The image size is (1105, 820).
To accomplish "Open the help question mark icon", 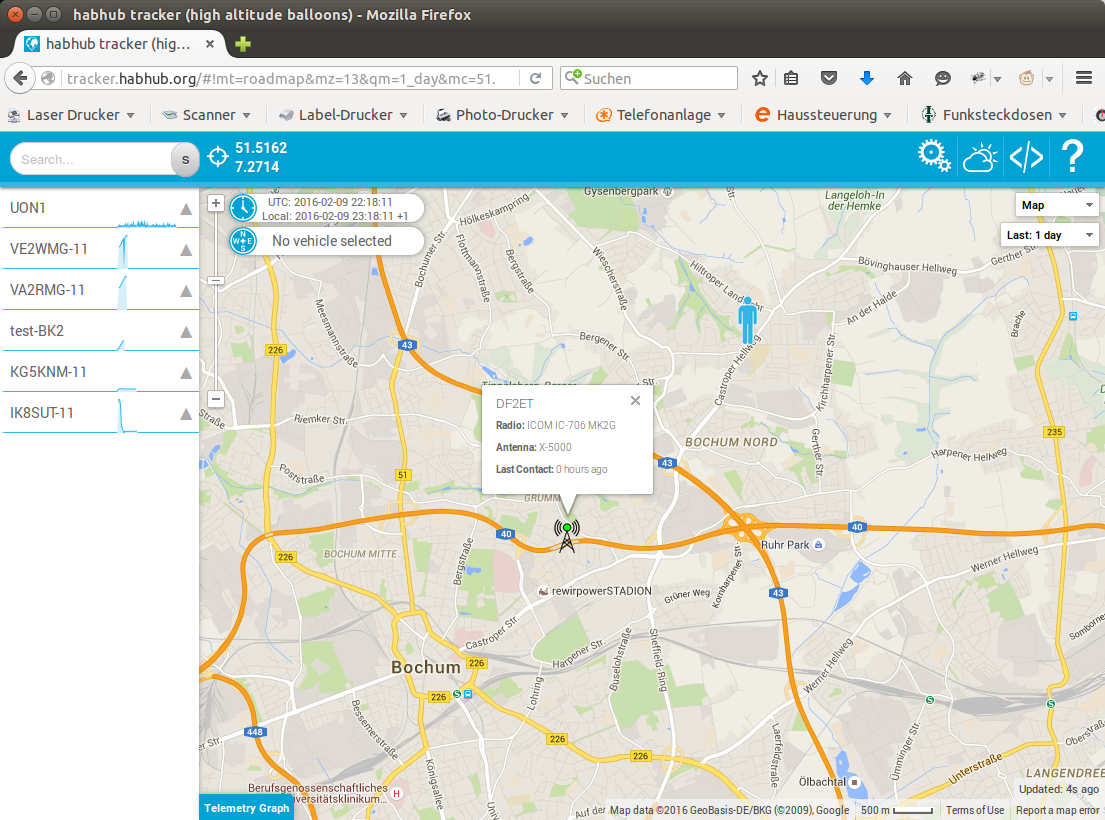I will click(1072, 156).
